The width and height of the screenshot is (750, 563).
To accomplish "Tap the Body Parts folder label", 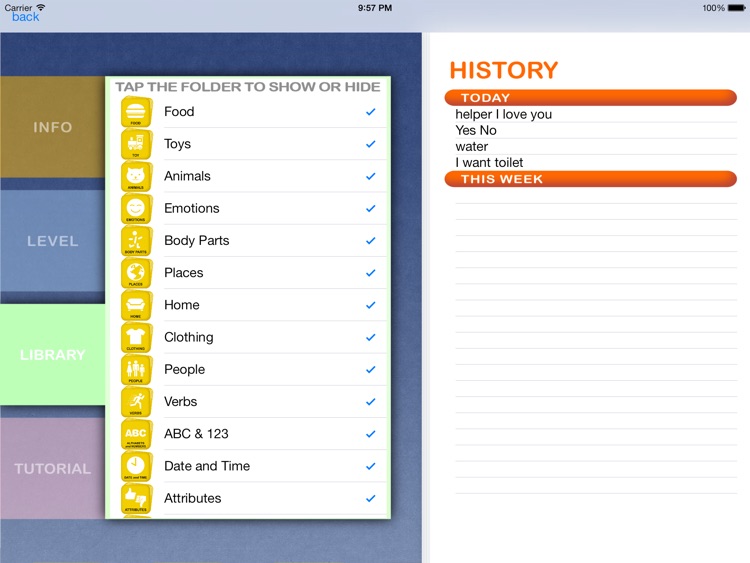I will pos(197,241).
